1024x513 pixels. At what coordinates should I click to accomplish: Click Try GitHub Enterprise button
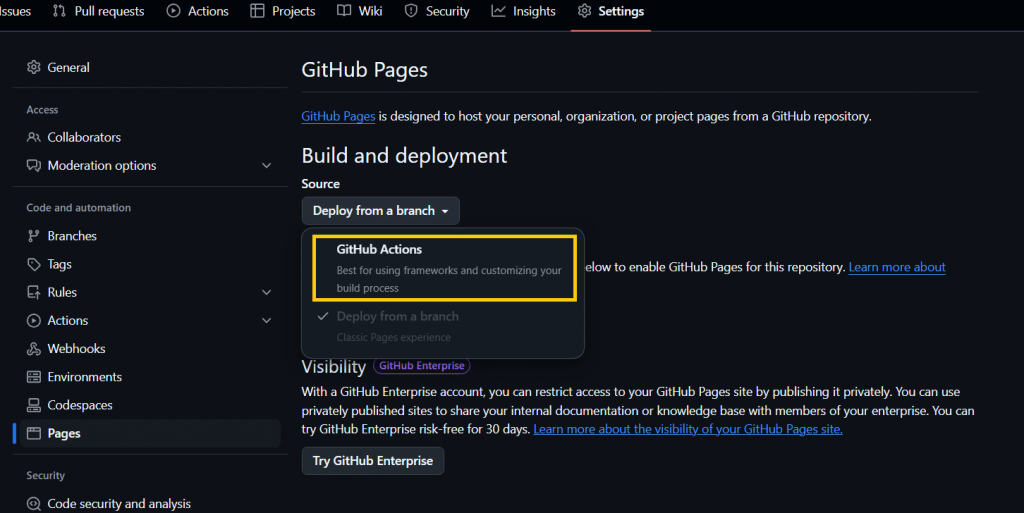pyautogui.click(x=373, y=461)
